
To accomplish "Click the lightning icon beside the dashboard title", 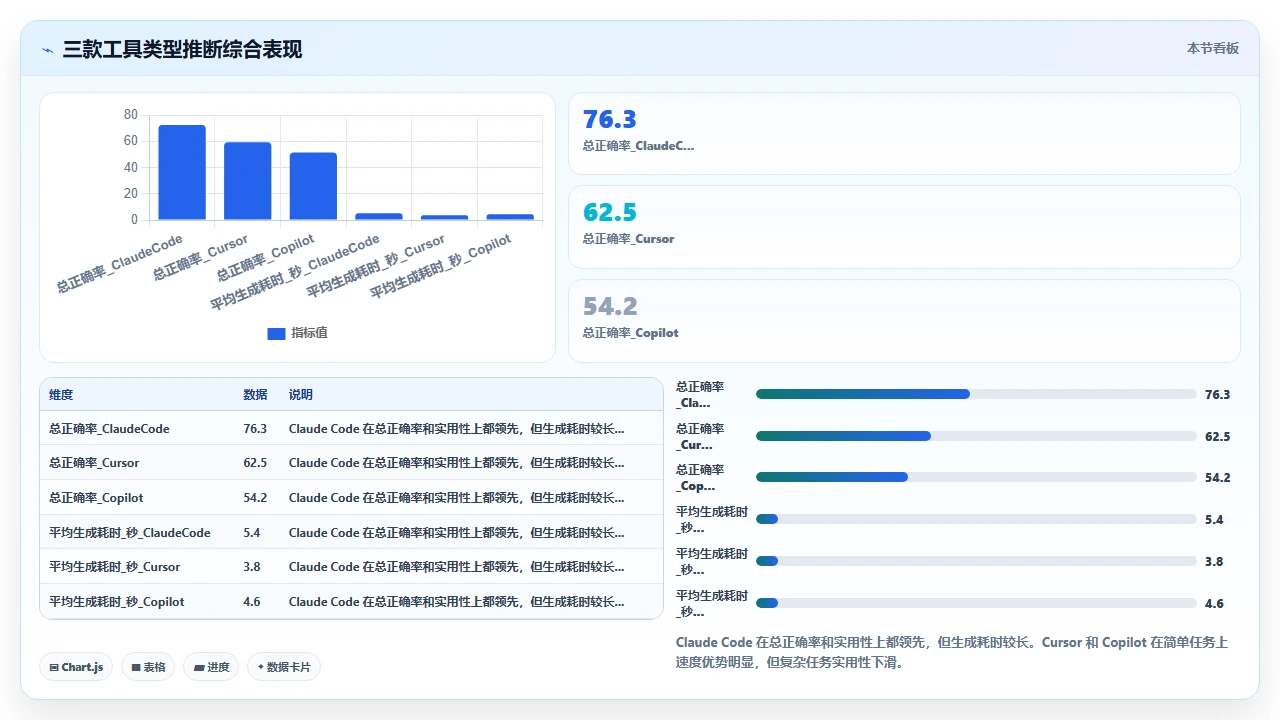I will pyautogui.click(x=48, y=50).
